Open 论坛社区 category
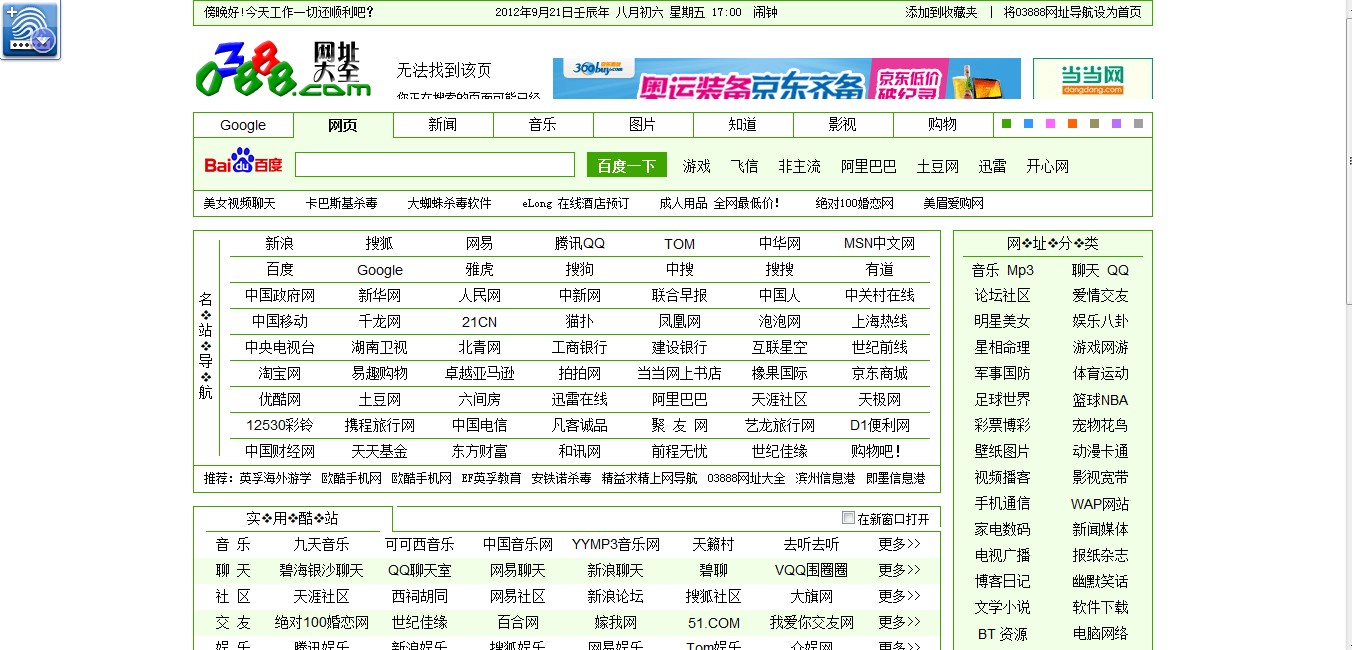The image size is (1352, 650). (x=1003, y=297)
